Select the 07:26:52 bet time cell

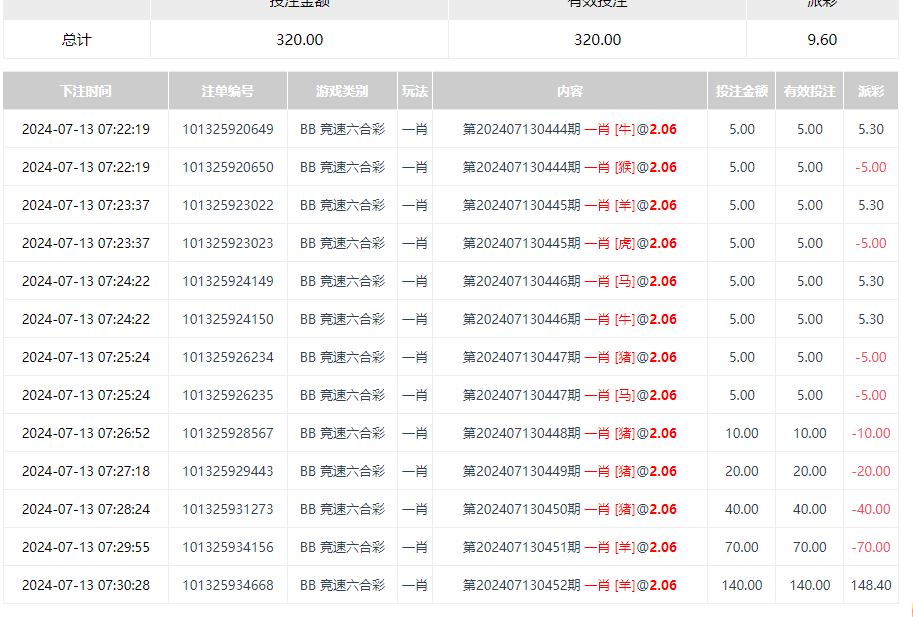coord(85,433)
